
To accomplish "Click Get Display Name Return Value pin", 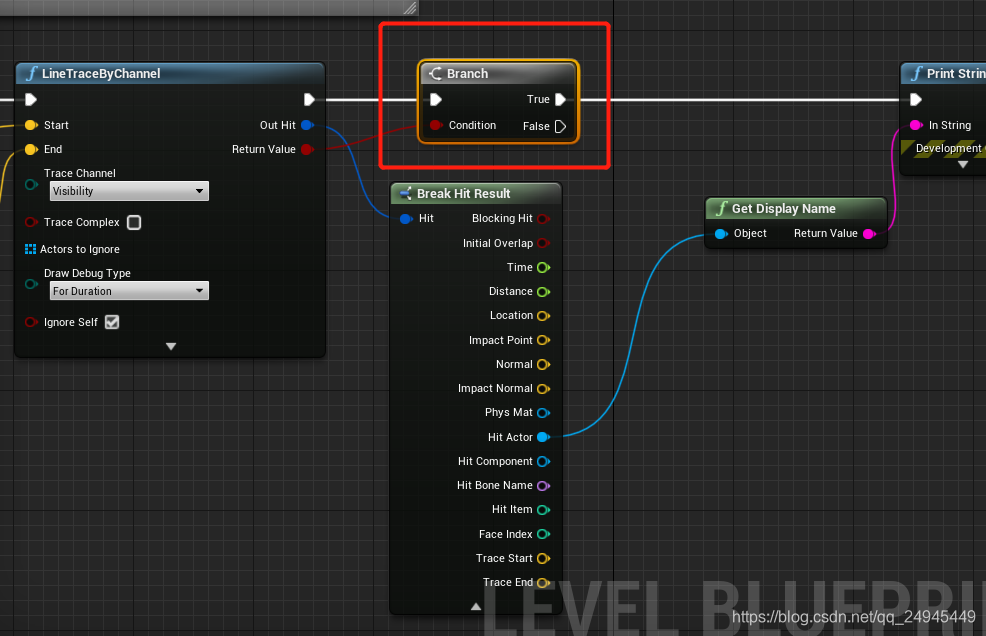I will 869,233.
